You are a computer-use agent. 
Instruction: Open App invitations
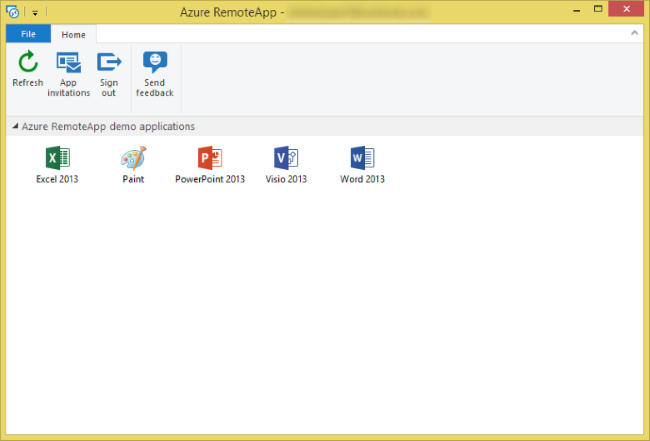pyautogui.click(x=68, y=74)
